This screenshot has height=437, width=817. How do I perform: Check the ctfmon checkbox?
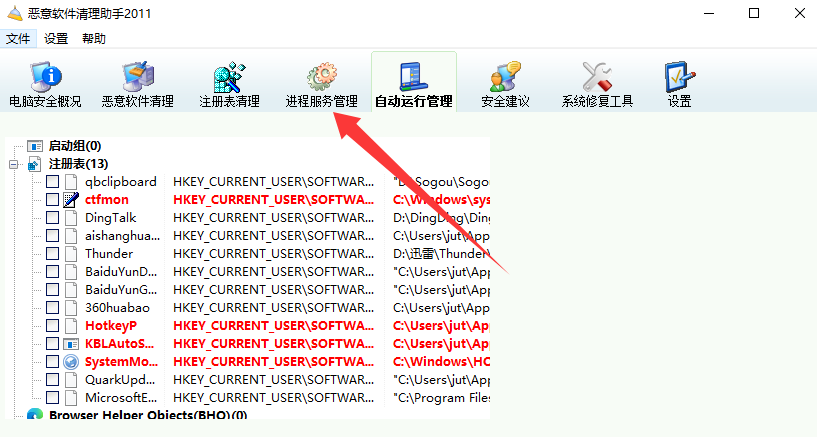coord(52,199)
